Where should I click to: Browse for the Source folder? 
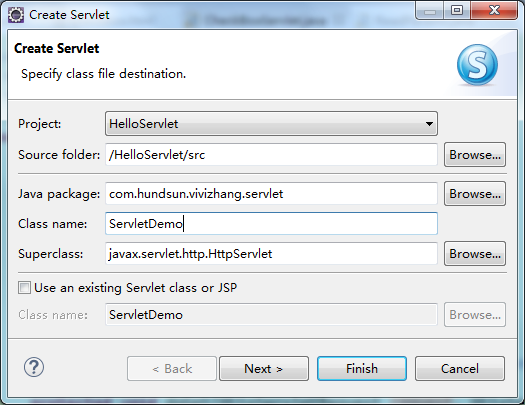pos(475,155)
